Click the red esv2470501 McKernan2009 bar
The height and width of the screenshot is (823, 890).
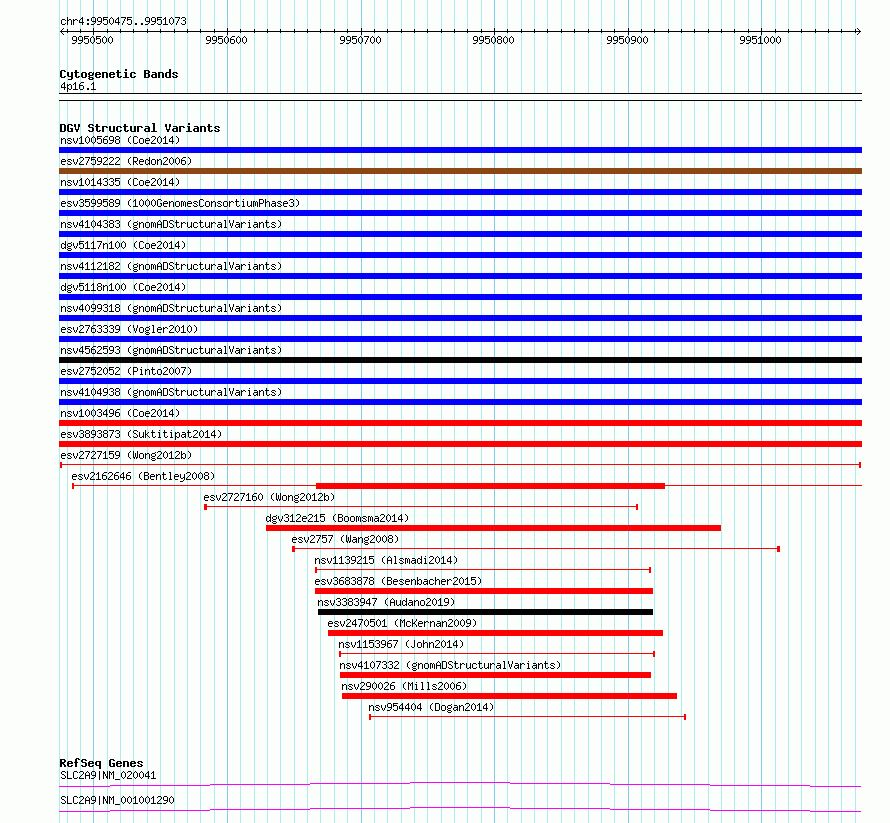[x=496, y=633]
